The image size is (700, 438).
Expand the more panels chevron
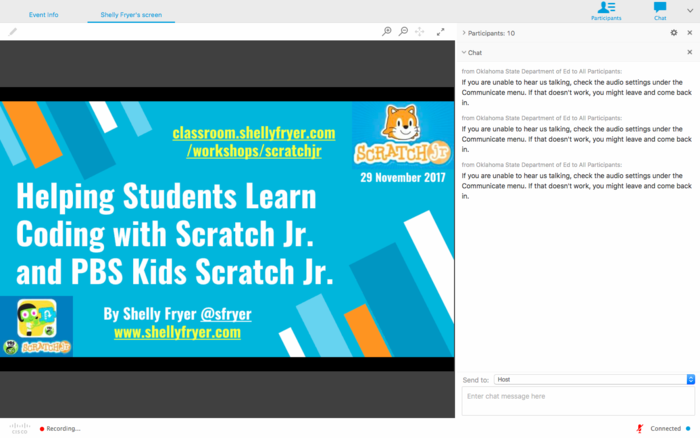tap(689, 10)
